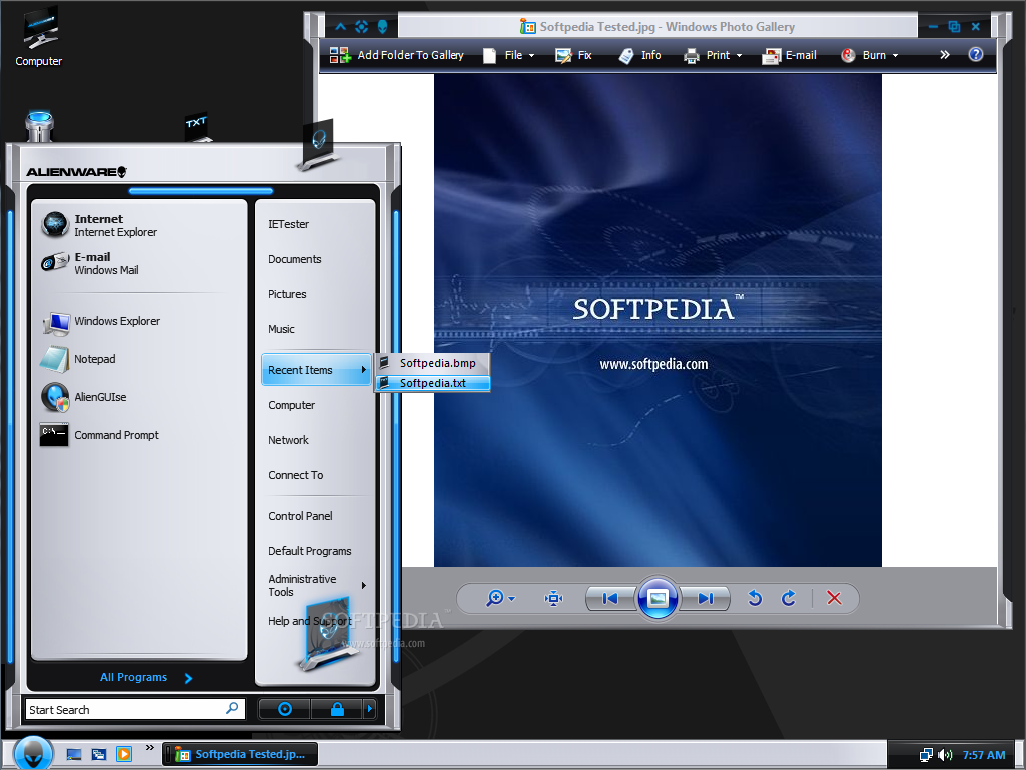Screen dimensions: 1026x770
Task: Click the clock showing 7:57 AM
Action: [x=983, y=755]
